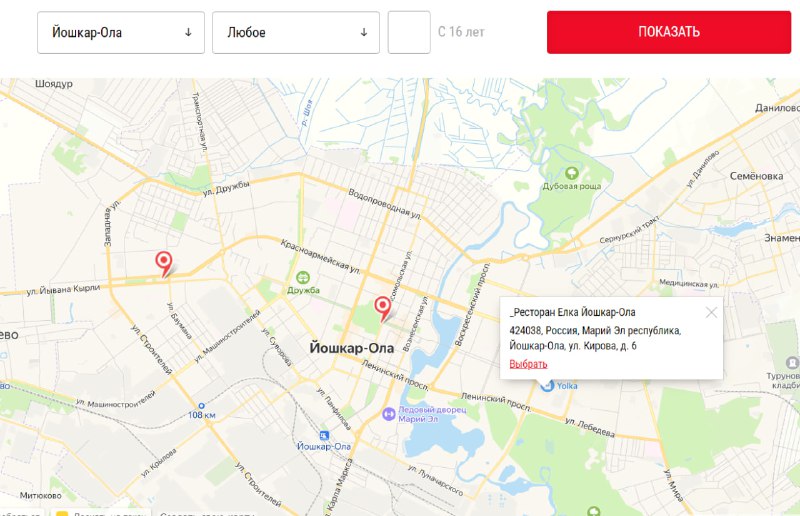The height and width of the screenshot is (516, 800).
Task: Click the 108 км stop marker
Action: pyautogui.click(x=201, y=406)
